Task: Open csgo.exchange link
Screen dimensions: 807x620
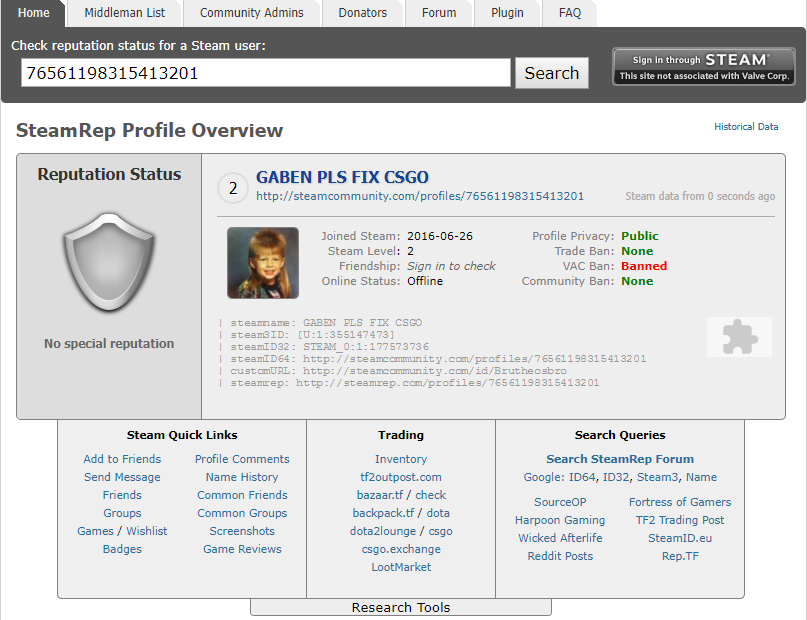Action: tap(401, 549)
